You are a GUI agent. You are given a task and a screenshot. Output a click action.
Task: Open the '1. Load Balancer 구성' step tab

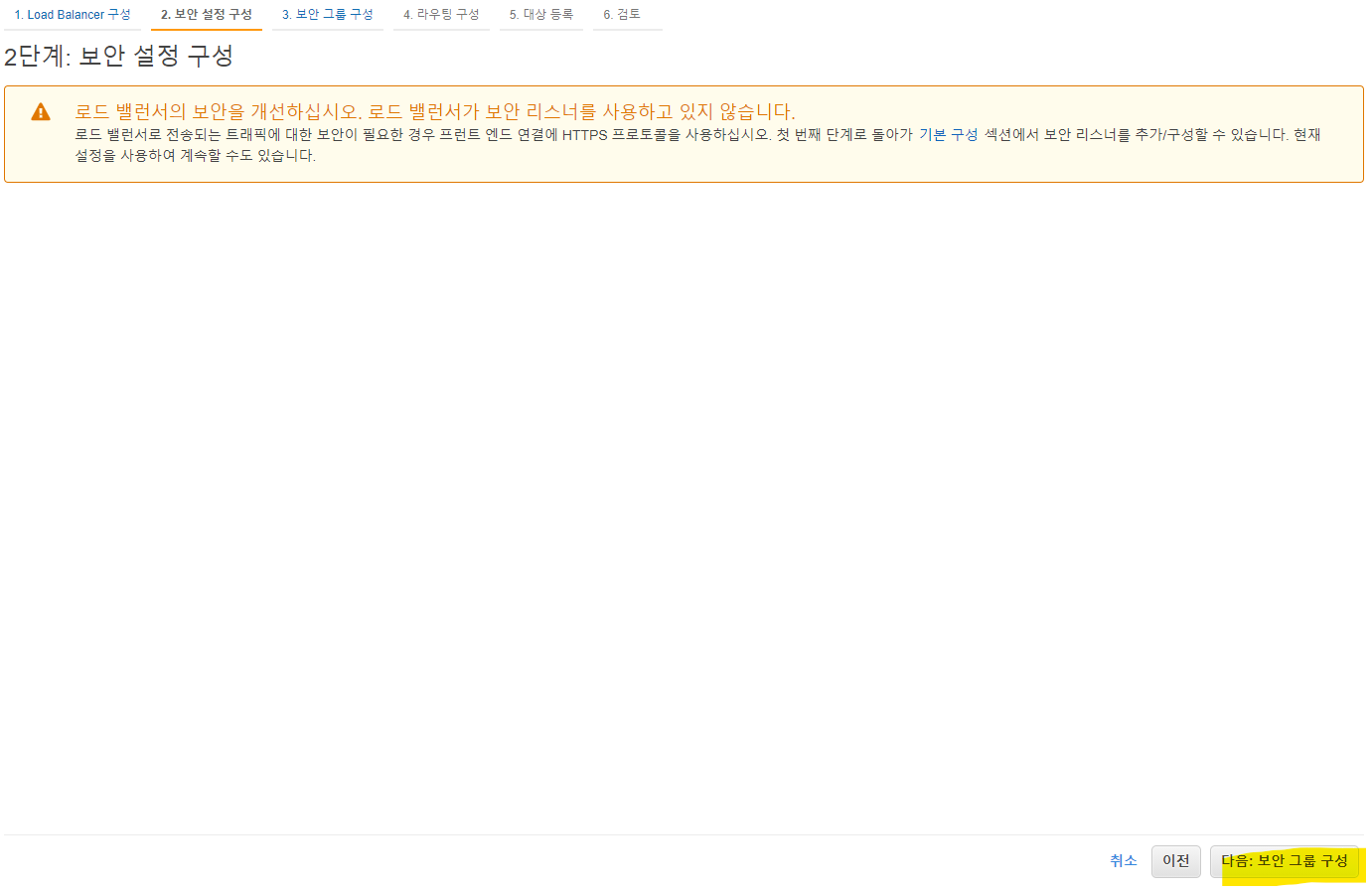coord(73,15)
